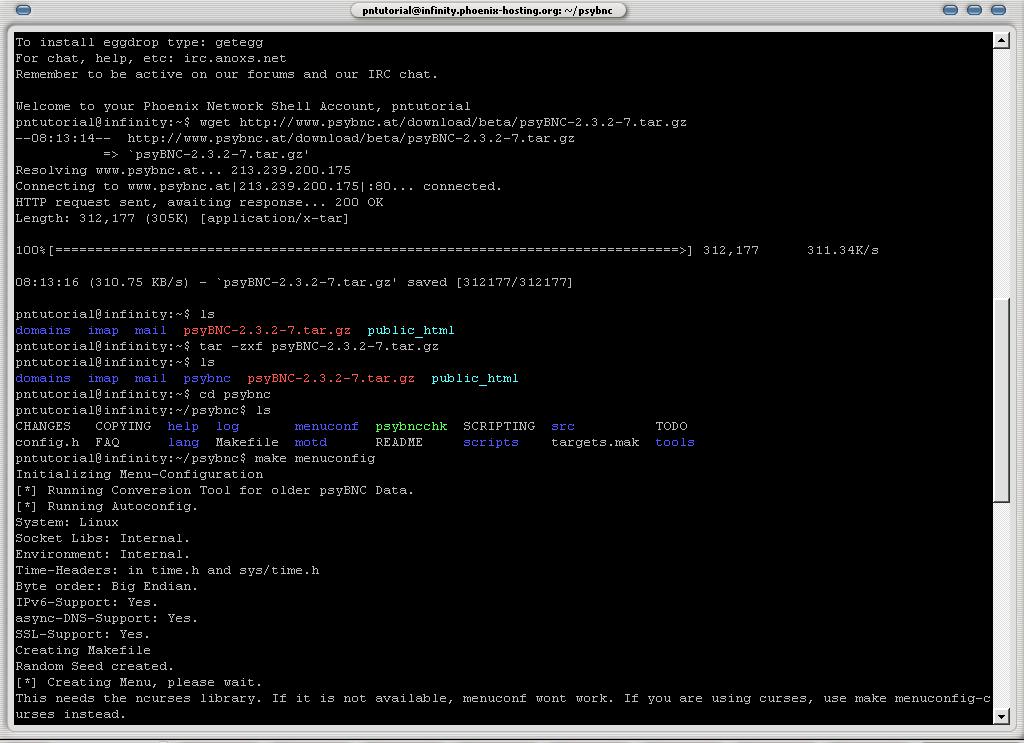Click the "tar -zxf" command text
Viewport: 1024px width, 743px height.
231,347
